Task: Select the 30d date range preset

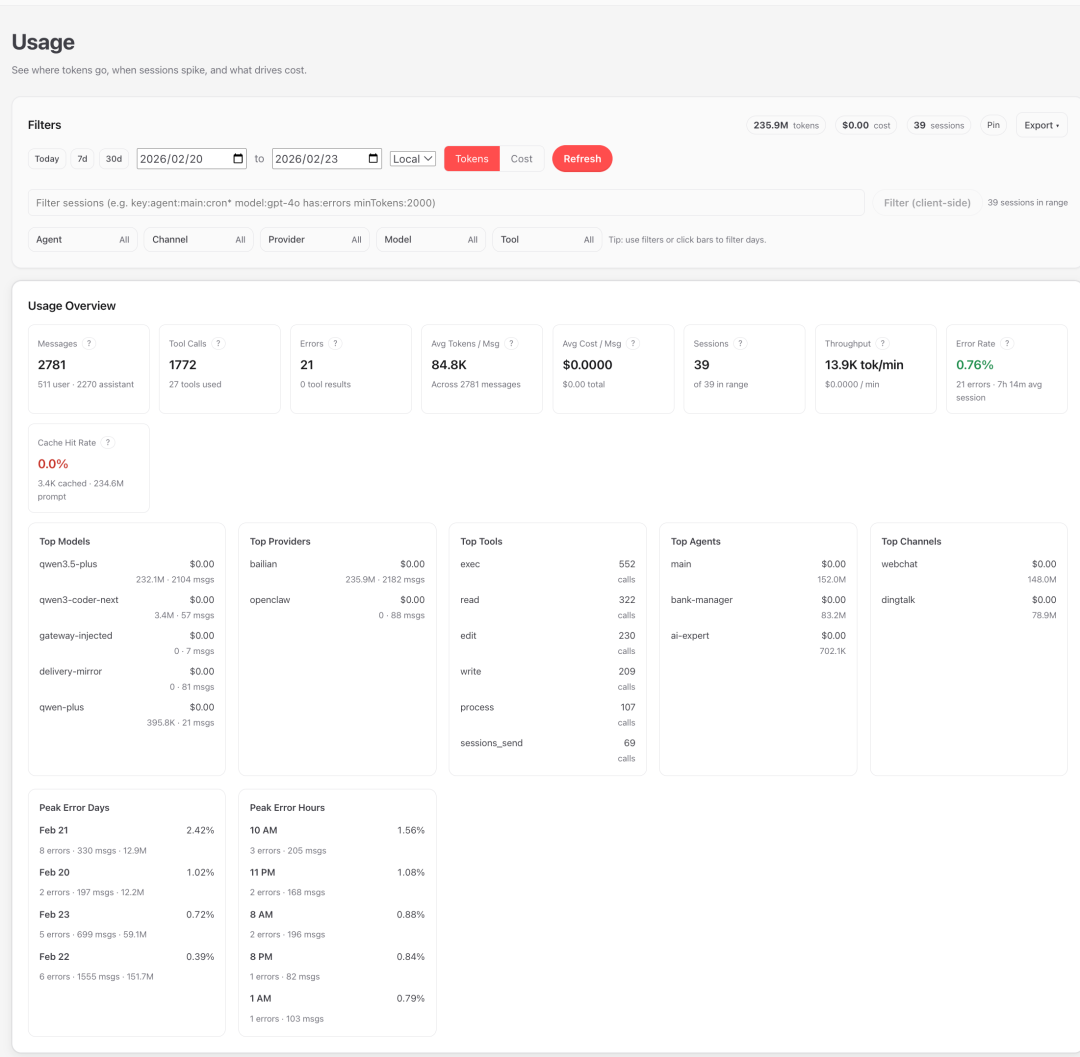Action: [114, 159]
